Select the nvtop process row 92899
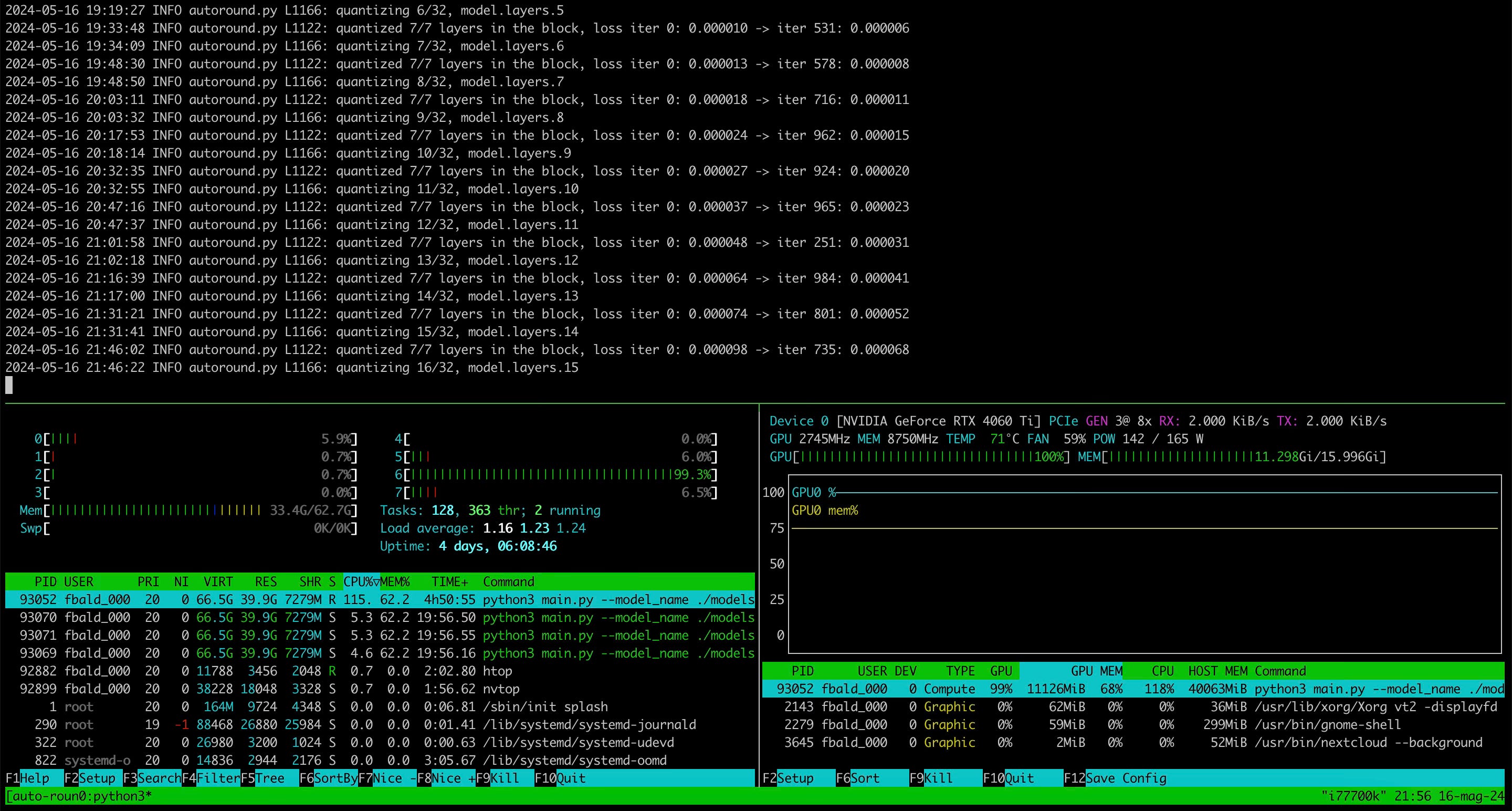 pyautogui.click(x=380, y=689)
